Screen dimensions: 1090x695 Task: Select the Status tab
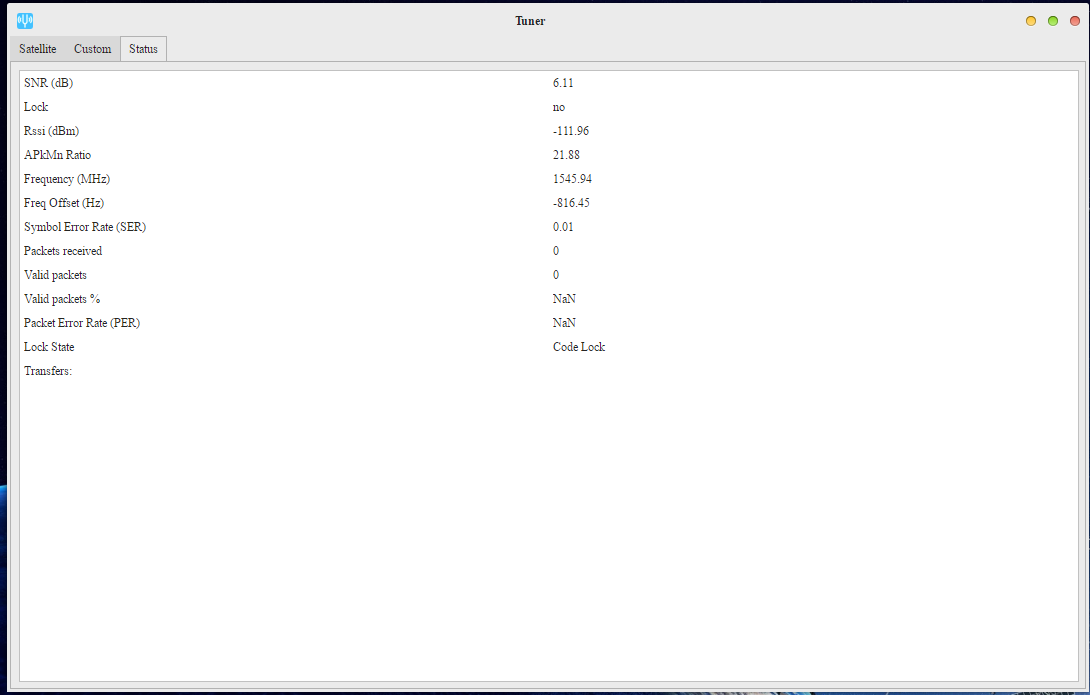pyautogui.click(x=143, y=49)
